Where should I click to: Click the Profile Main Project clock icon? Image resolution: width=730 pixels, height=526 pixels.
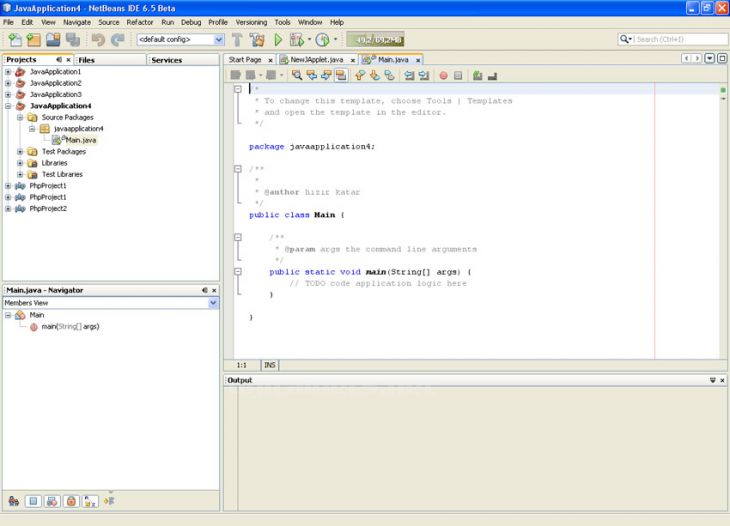click(322, 40)
